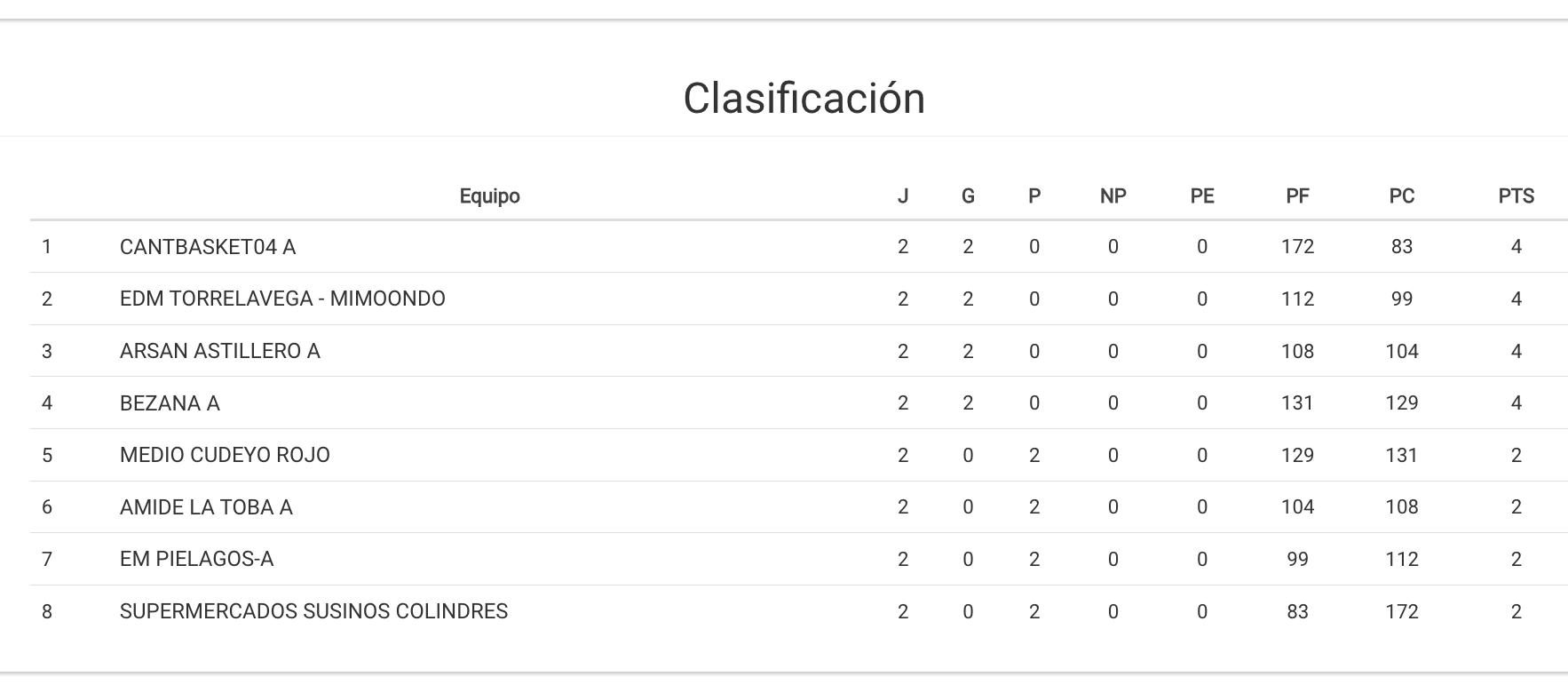Click the NP column header
This screenshot has width=1568, height=693.
(x=1113, y=196)
